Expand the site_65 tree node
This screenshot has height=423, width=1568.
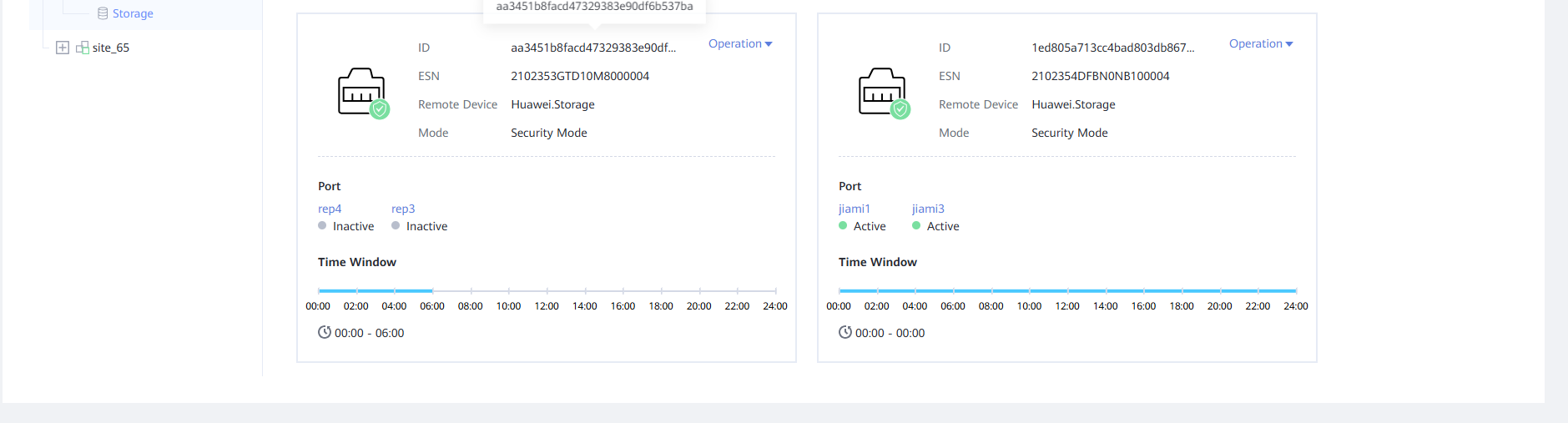click(x=63, y=48)
